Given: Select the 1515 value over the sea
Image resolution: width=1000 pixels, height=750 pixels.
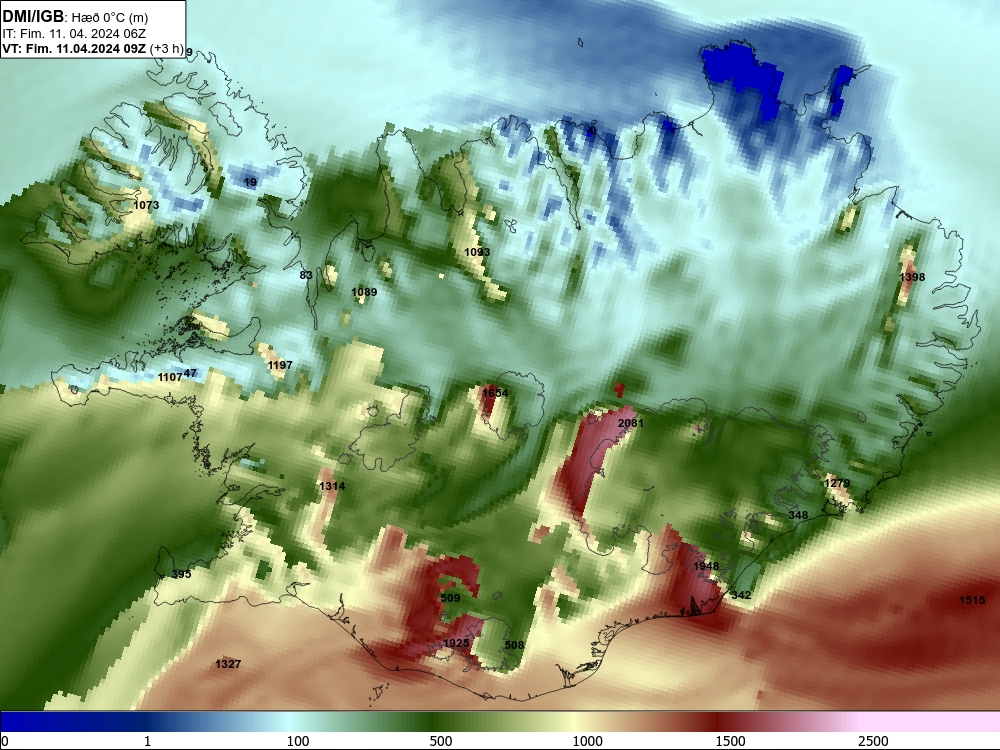Looking at the screenshot, I should pos(973,599).
